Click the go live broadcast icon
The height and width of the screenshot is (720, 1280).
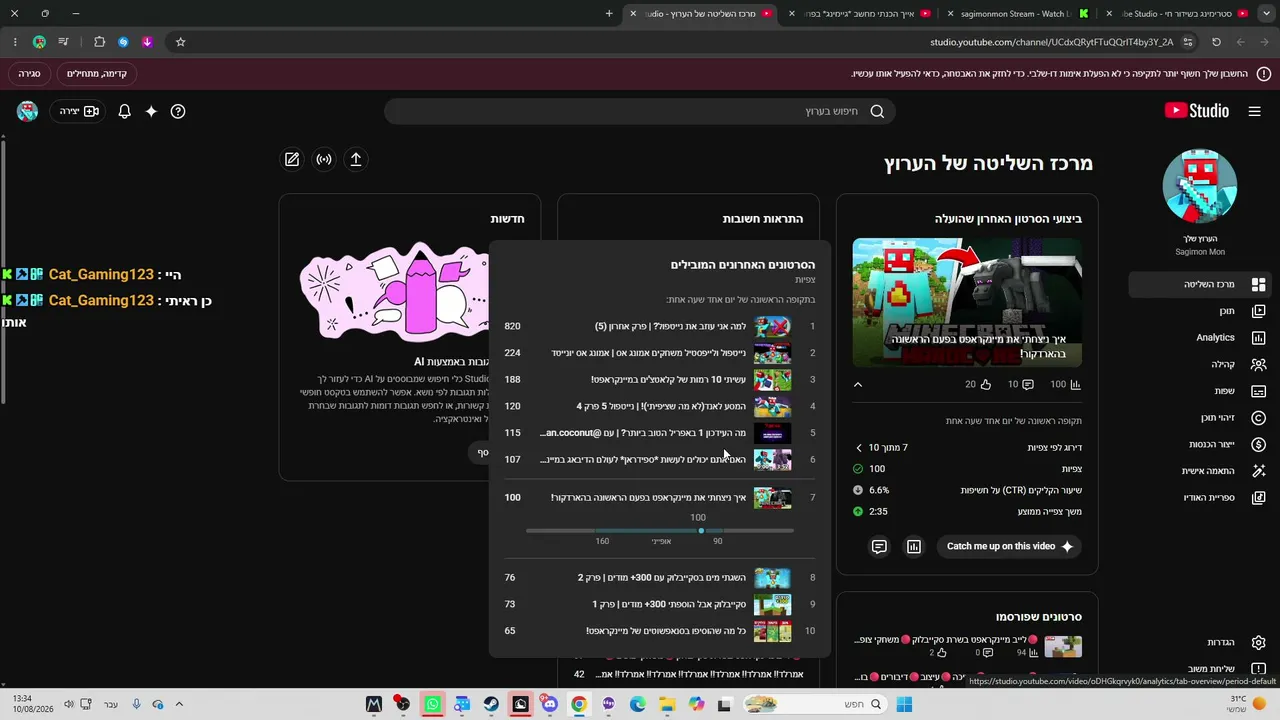[x=324, y=159]
